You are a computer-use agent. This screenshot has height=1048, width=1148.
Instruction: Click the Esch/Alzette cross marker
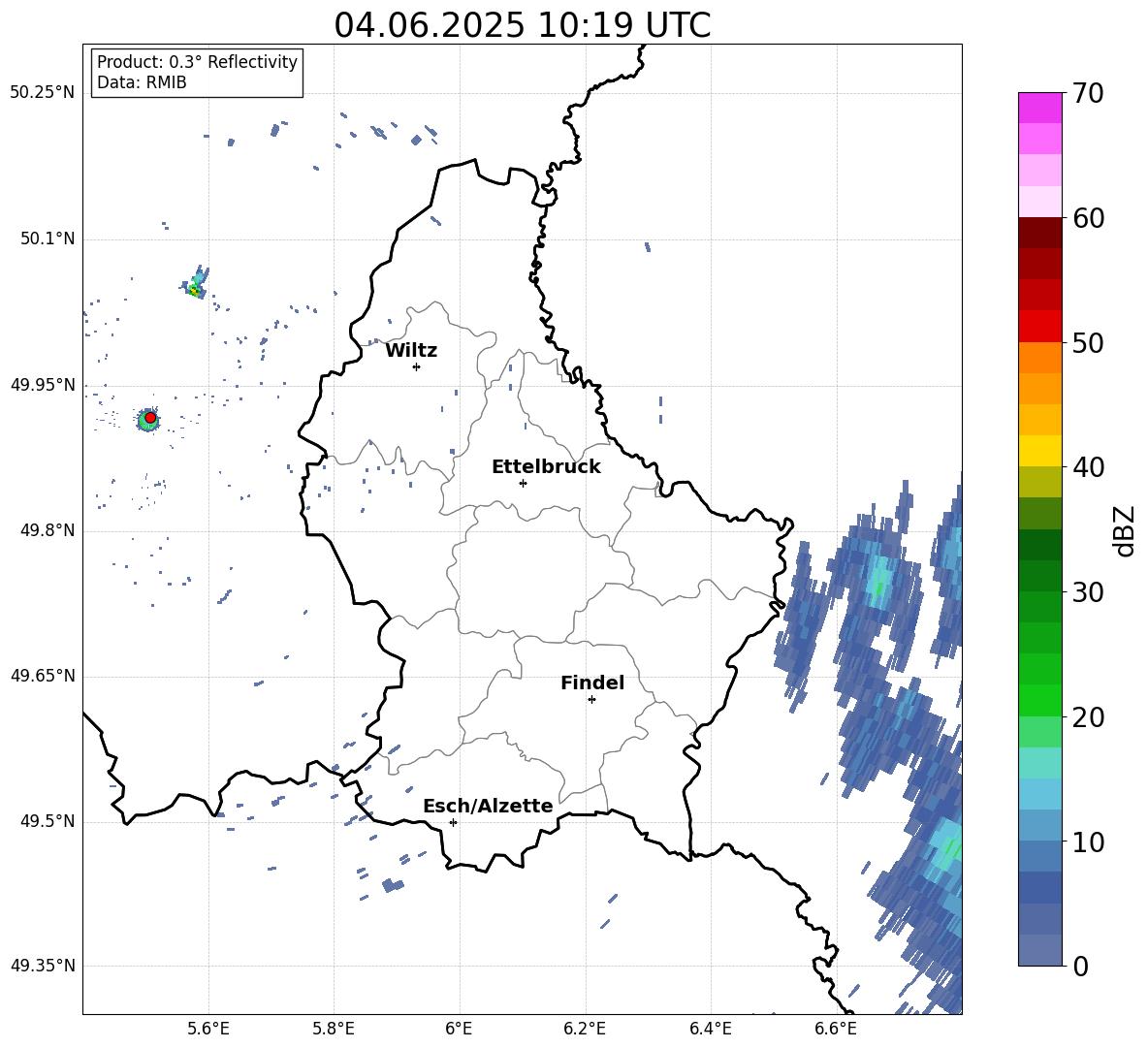coord(453,822)
